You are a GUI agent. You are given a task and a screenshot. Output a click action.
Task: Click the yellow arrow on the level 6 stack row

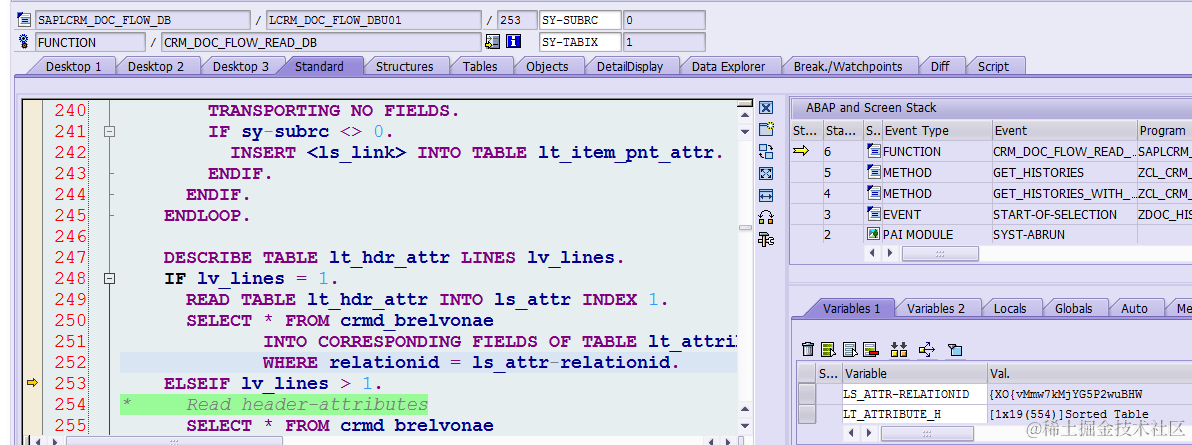pos(801,151)
